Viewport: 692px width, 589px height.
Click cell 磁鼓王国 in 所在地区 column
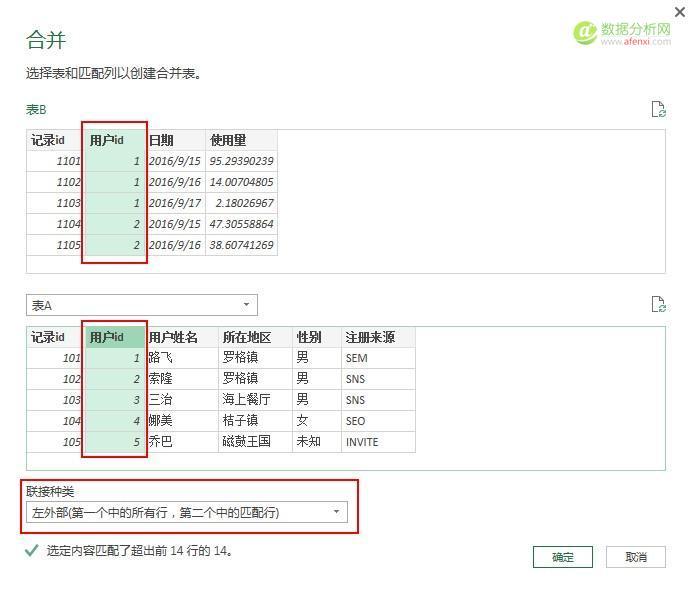256,442
